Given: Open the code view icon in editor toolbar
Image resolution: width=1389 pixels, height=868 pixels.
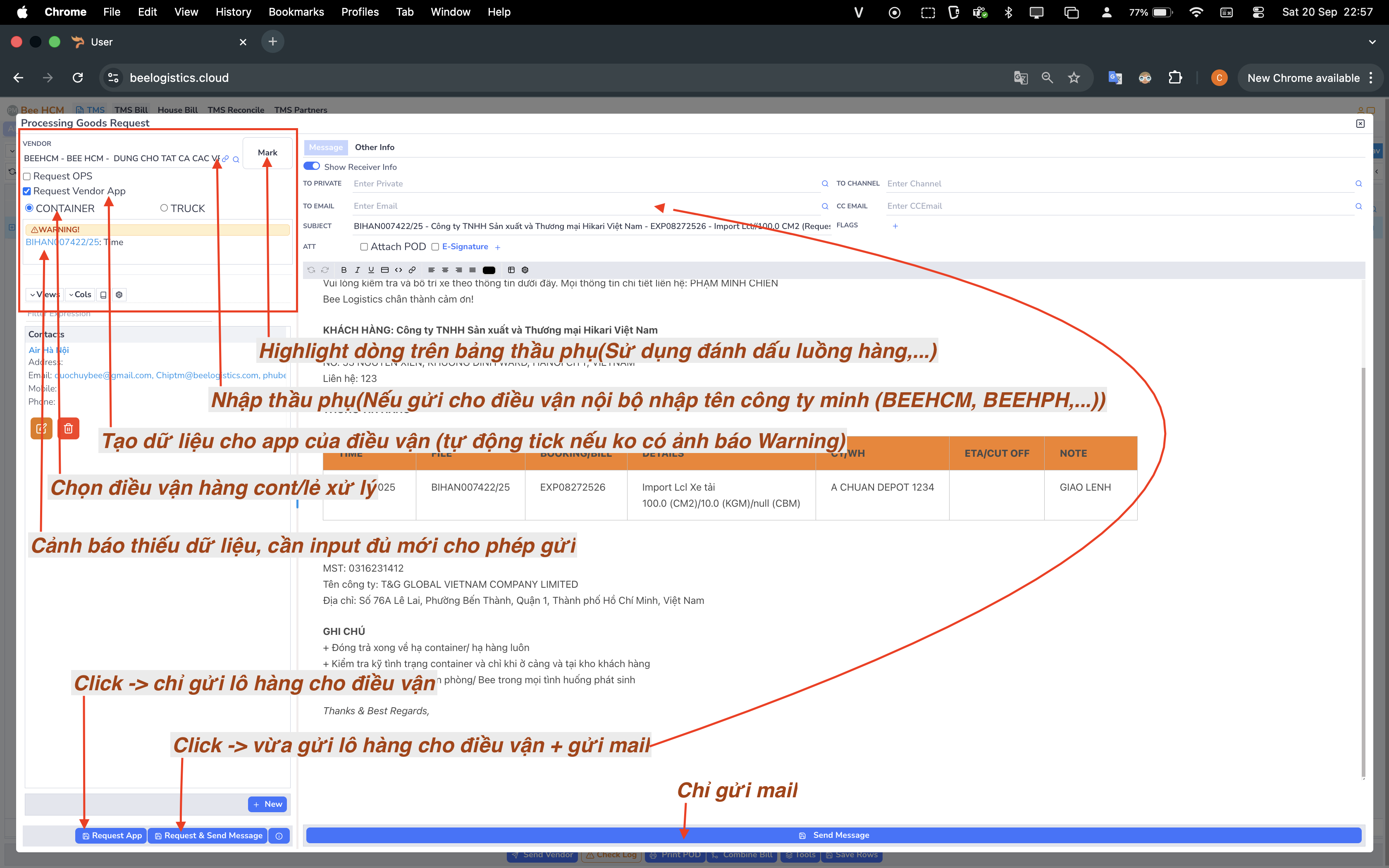Looking at the screenshot, I should click(x=399, y=270).
